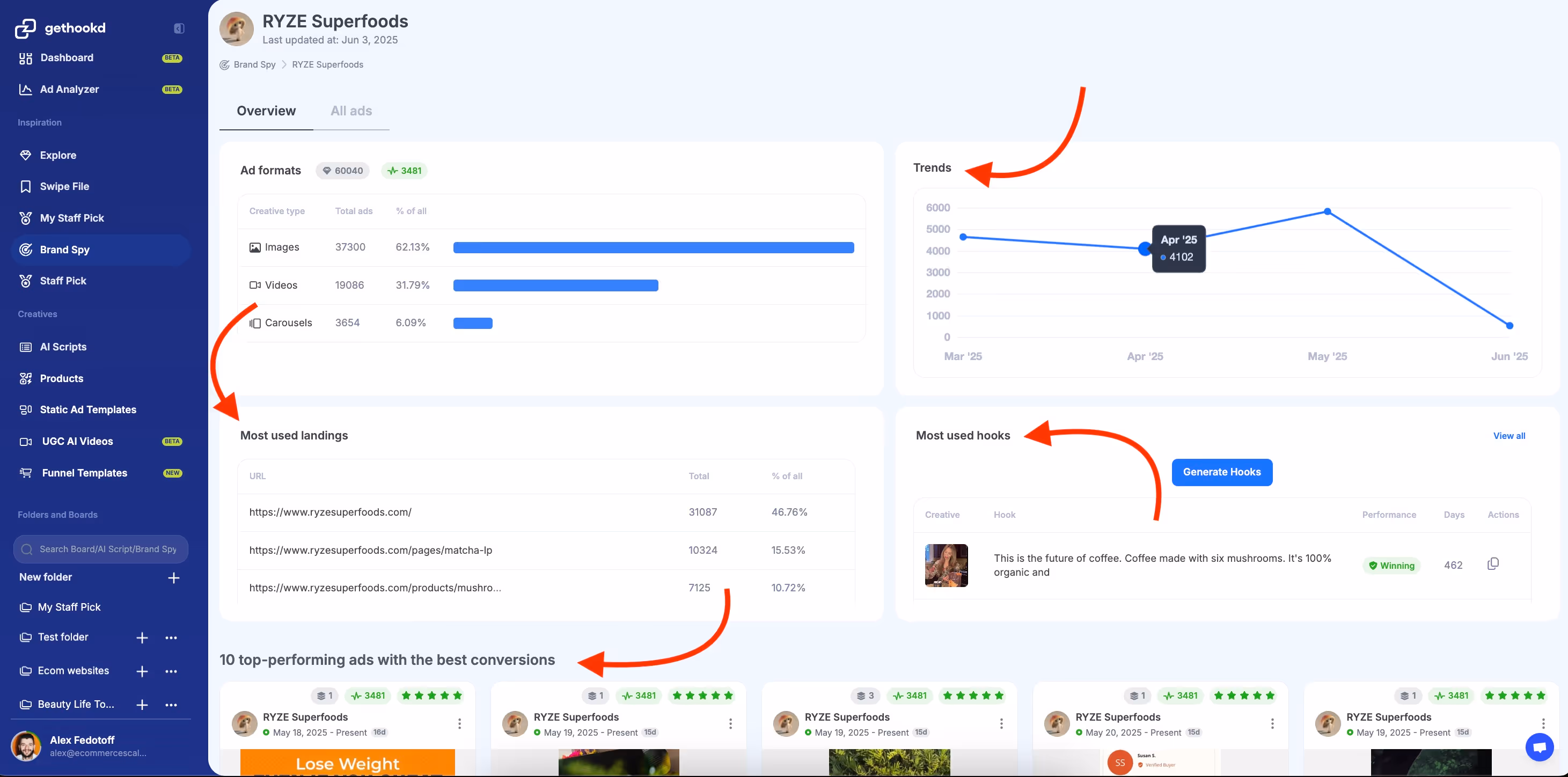Click the 3481 active ads badge

[405, 170]
